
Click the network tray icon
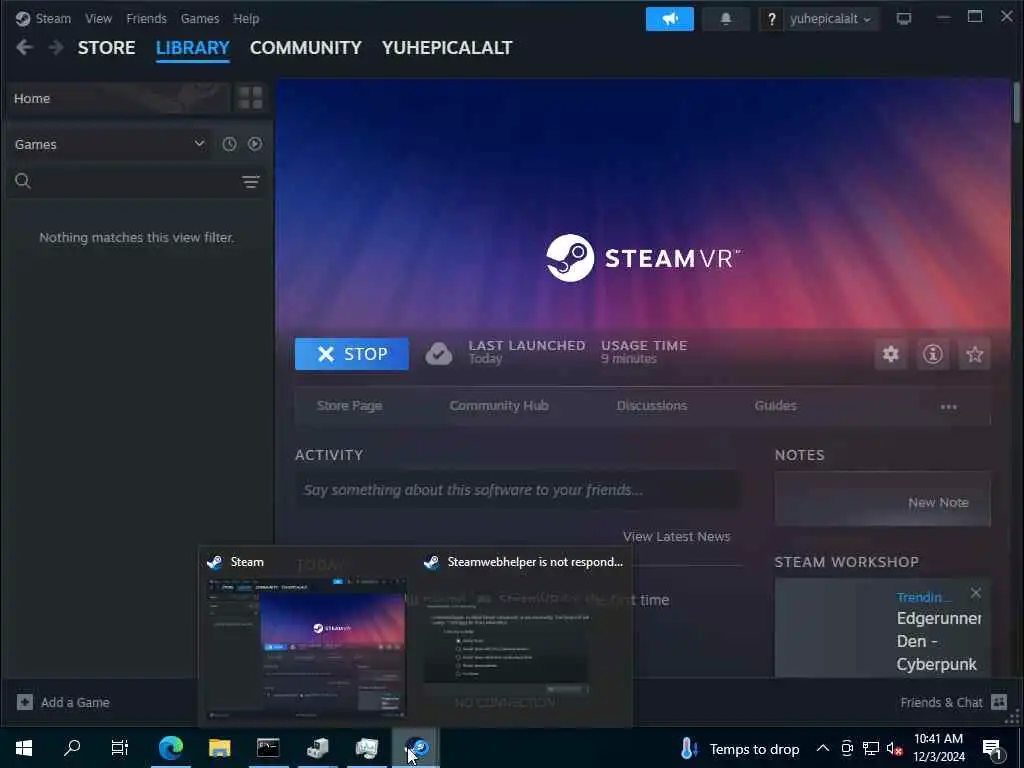(x=871, y=748)
